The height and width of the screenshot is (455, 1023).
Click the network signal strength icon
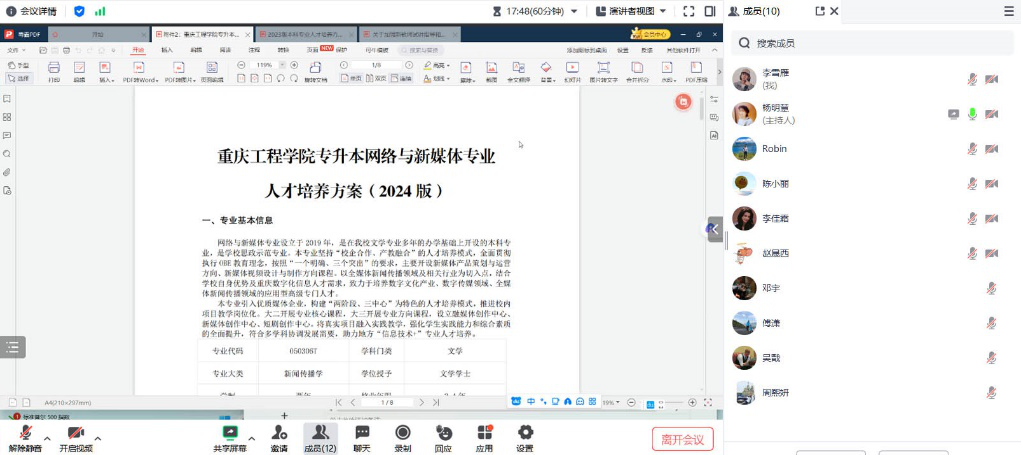[x=100, y=11]
